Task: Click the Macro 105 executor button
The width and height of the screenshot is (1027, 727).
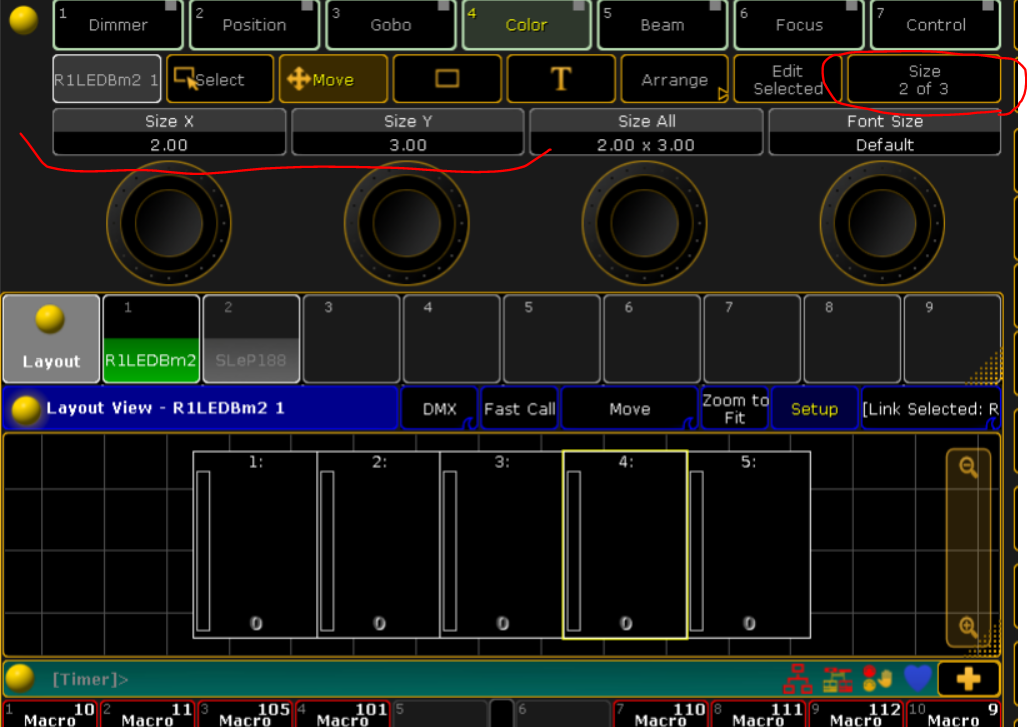Action: click(x=246, y=714)
